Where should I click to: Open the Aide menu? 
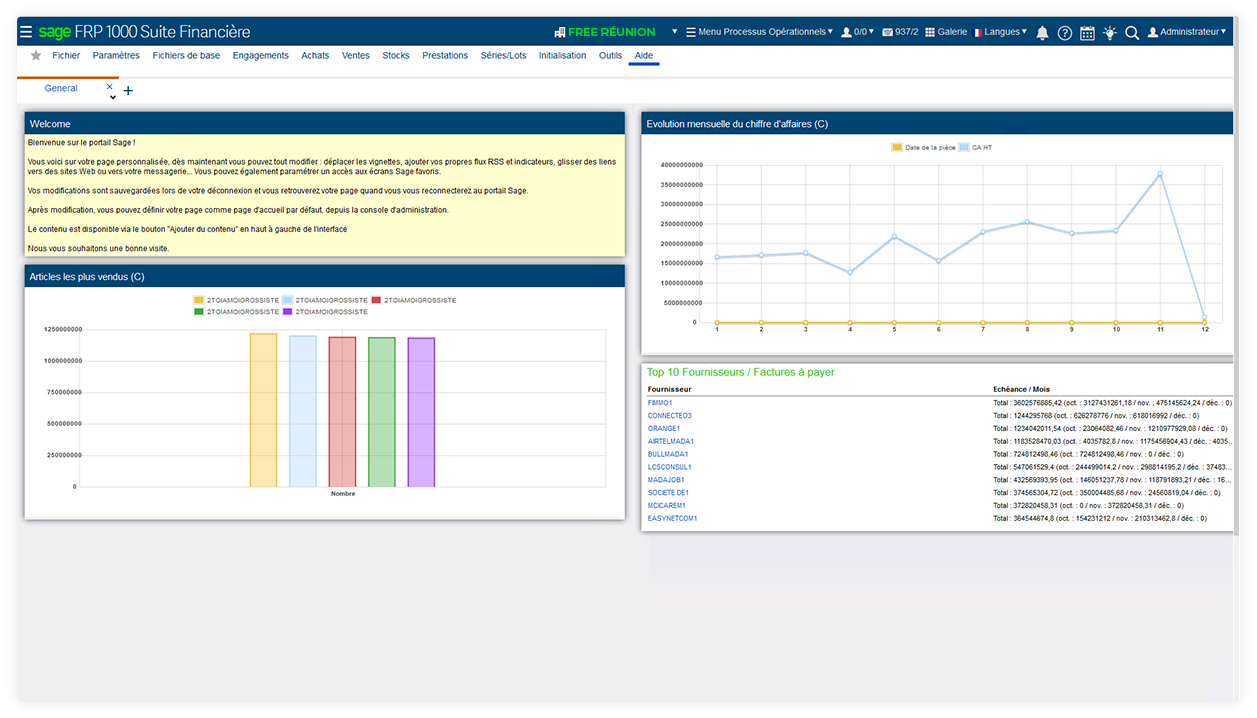click(644, 56)
